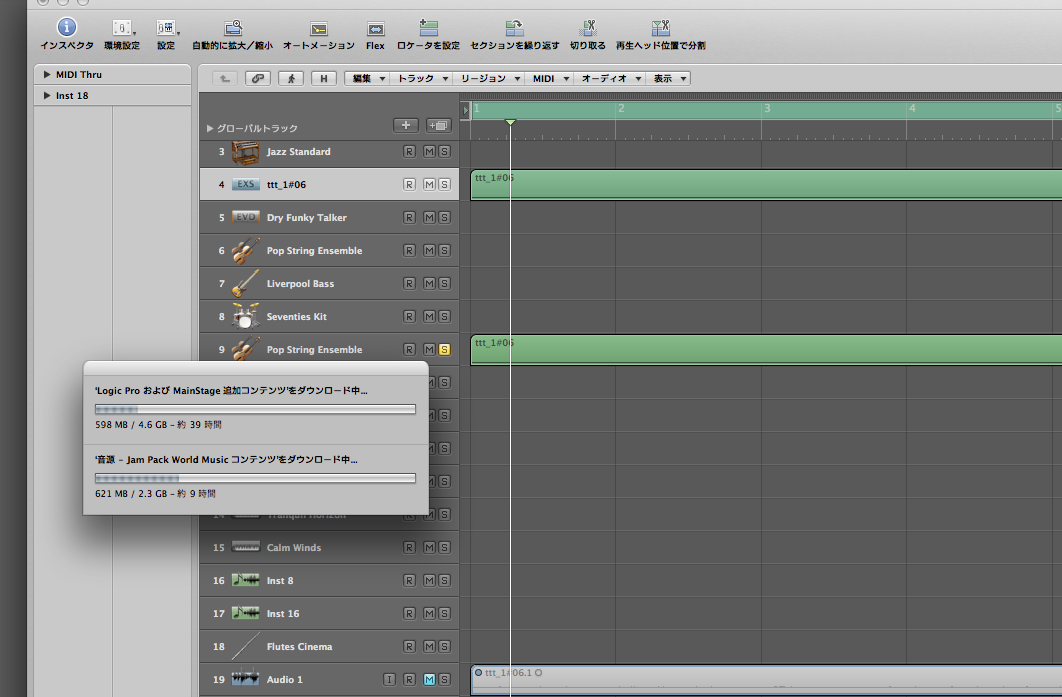Click the オートメーション (Automation) icon
The height and width of the screenshot is (697, 1062).
pyautogui.click(x=318, y=30)
